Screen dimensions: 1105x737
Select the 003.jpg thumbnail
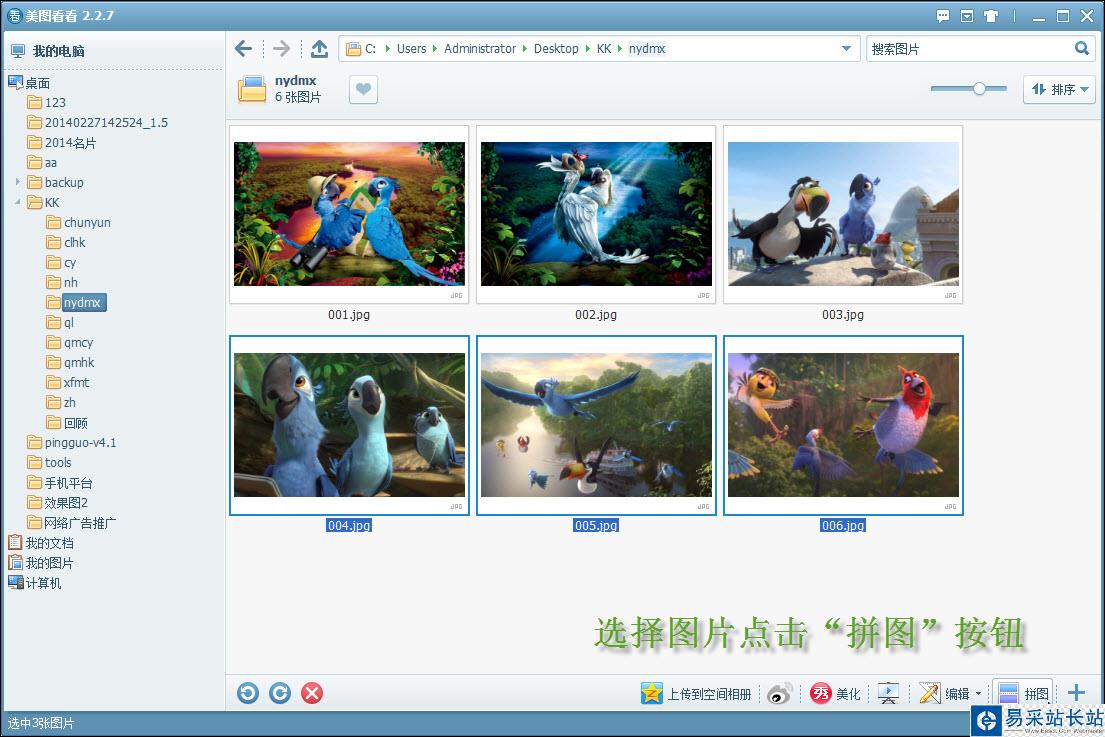pos(843,214)
